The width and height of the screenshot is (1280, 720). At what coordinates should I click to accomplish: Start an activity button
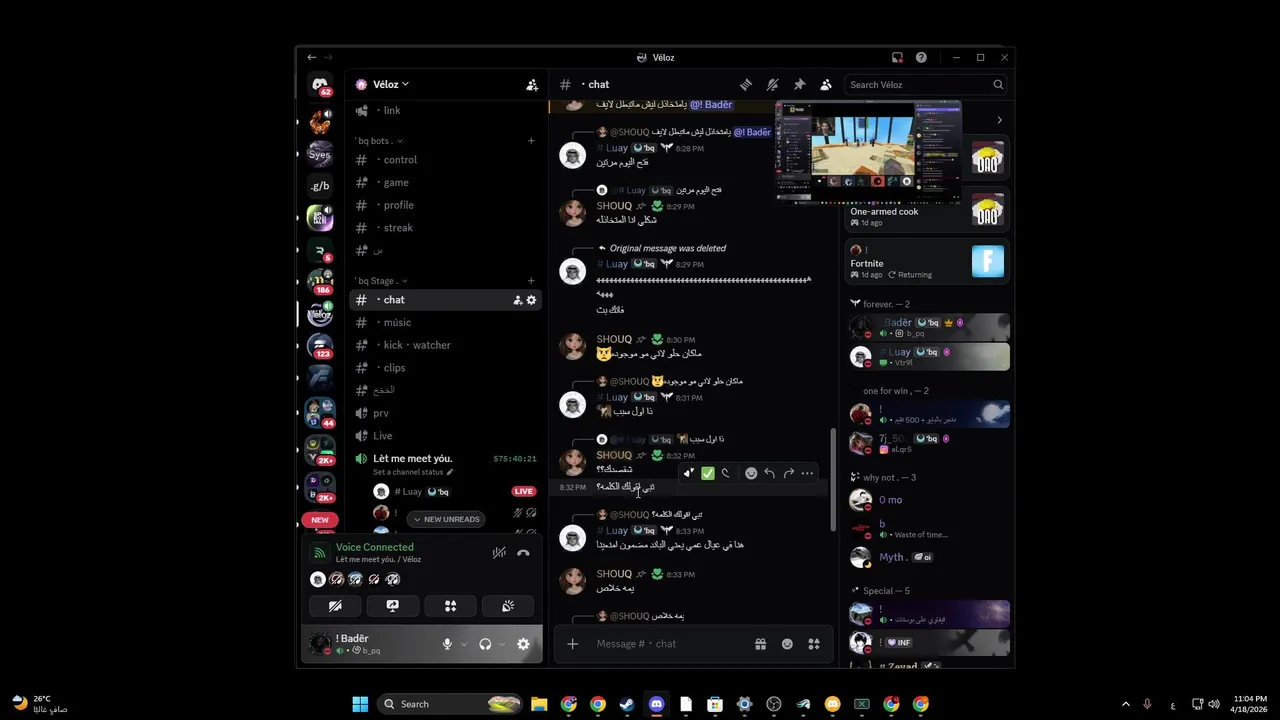450,606
